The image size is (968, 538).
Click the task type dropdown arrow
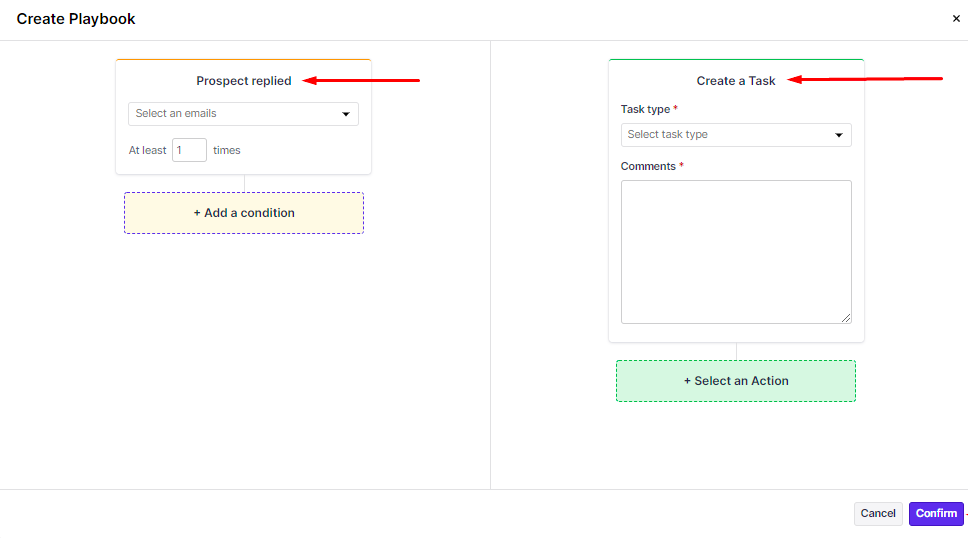(839, 135)
